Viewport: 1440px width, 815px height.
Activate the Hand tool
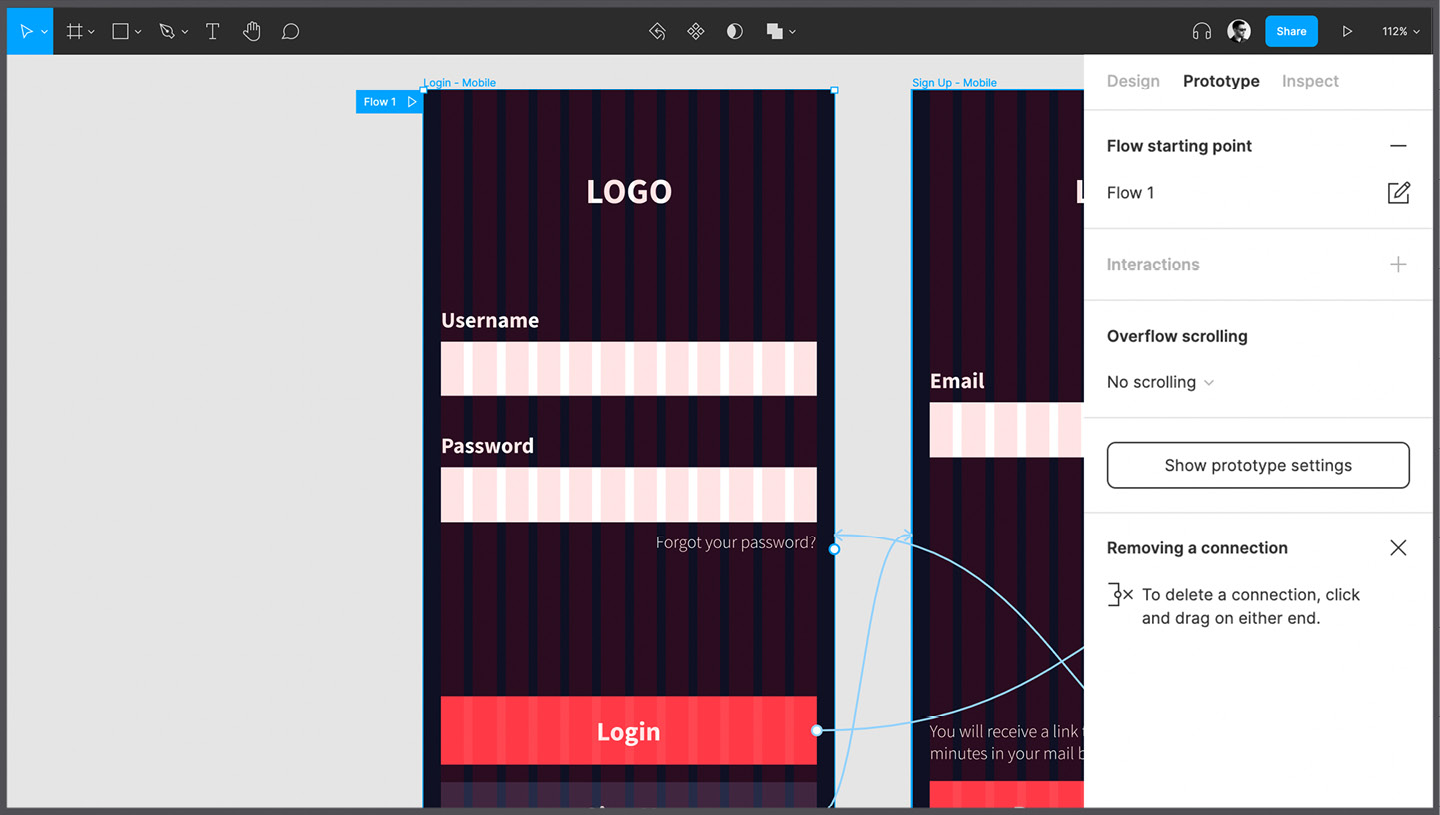coord(251,31)
